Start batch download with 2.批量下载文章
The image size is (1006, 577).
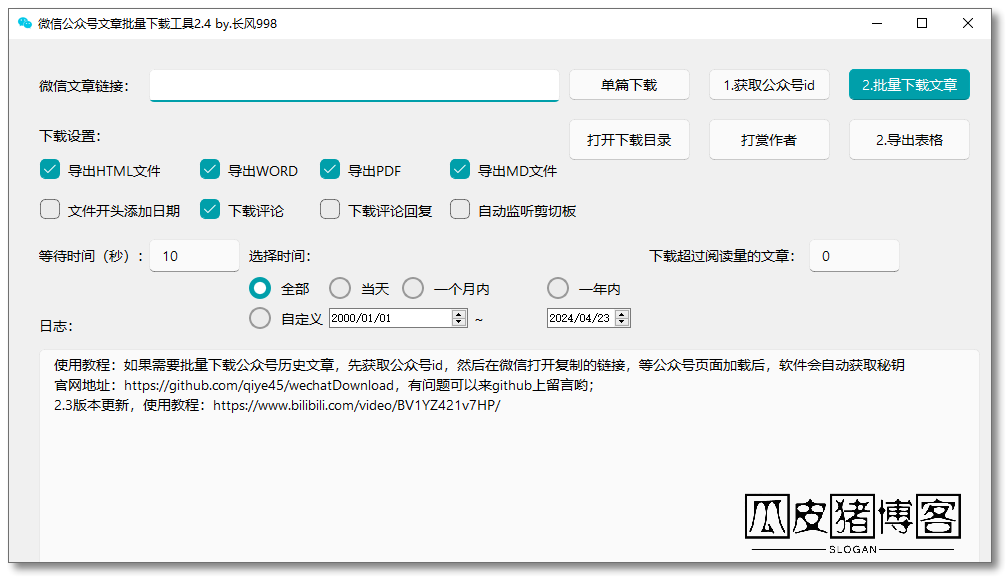click(x=909, y=85)
